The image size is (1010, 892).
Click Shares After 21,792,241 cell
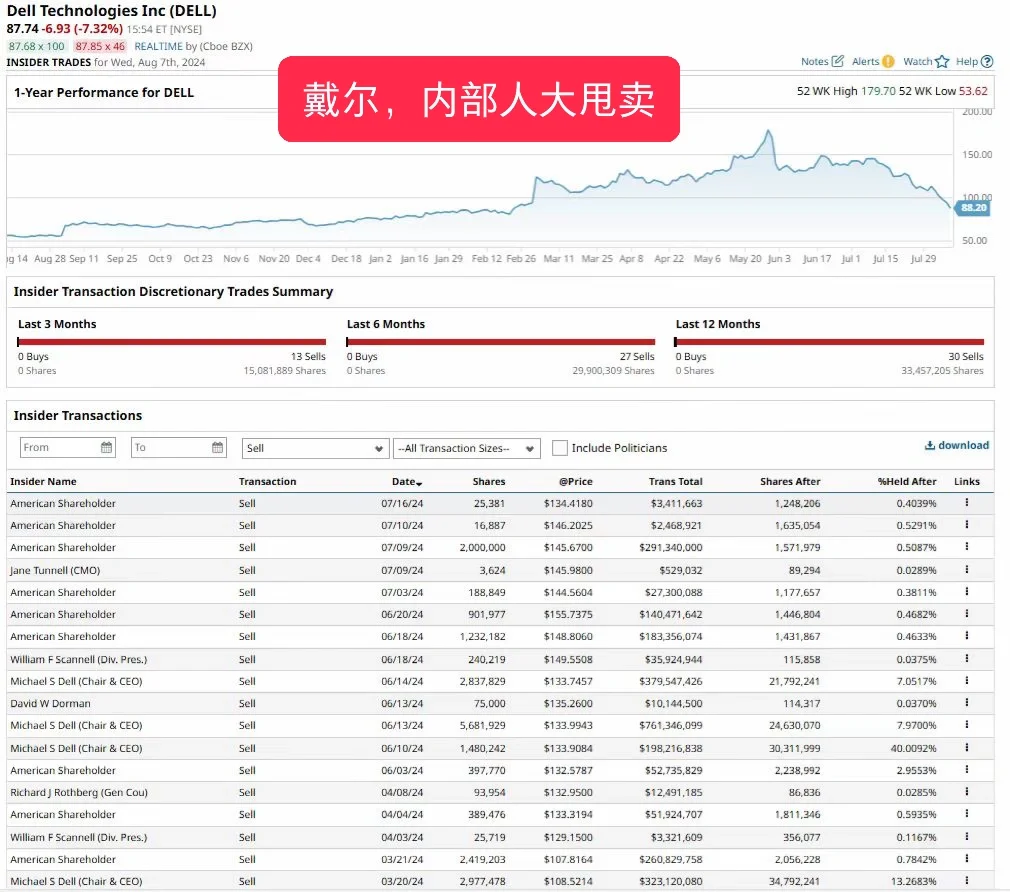(x=794, y=681)
